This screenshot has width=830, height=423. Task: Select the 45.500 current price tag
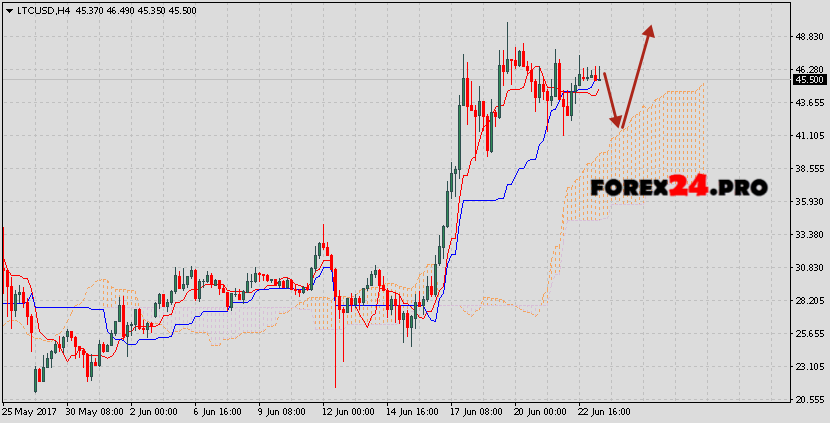tap(808, 79)
